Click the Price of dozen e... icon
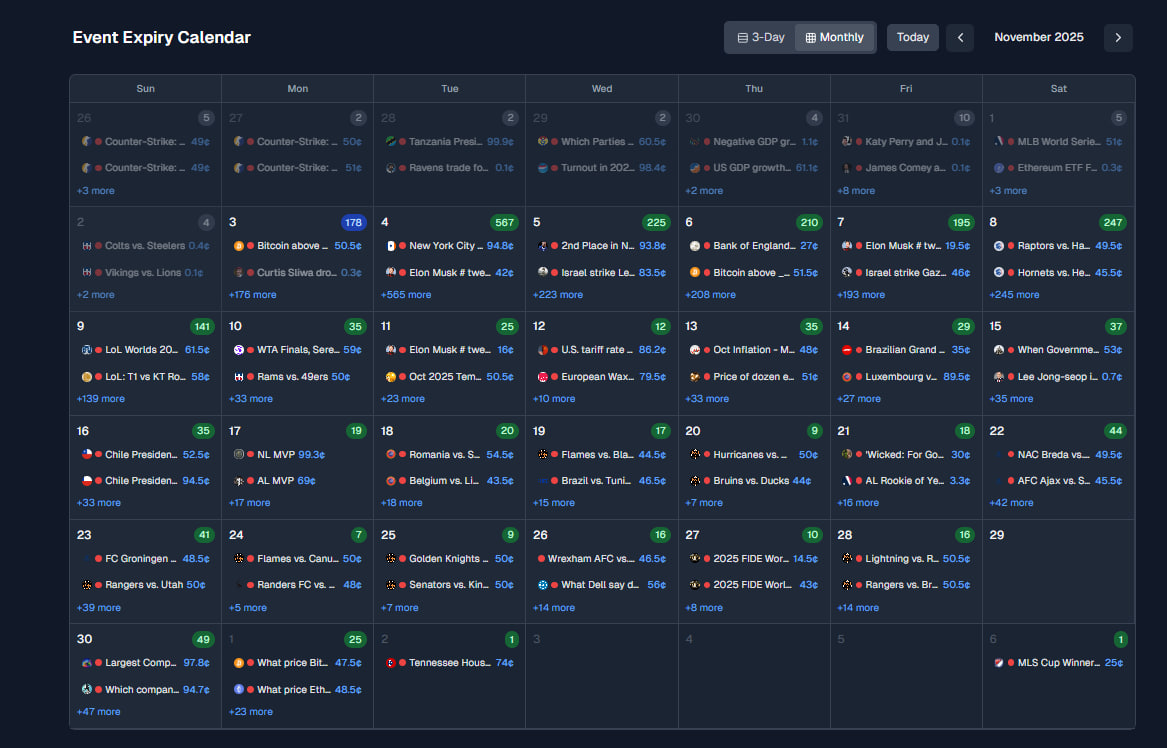Screen dimensions: 1167x748 (x=694, y=377)
